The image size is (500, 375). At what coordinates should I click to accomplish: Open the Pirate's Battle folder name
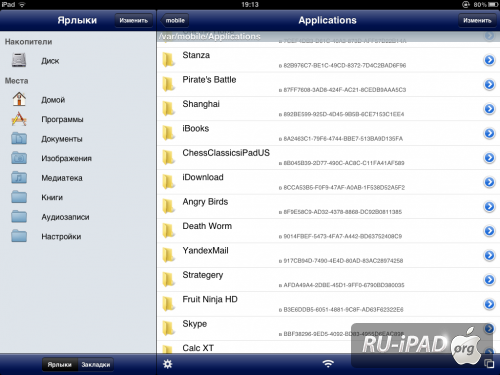[x=209, y=80]
